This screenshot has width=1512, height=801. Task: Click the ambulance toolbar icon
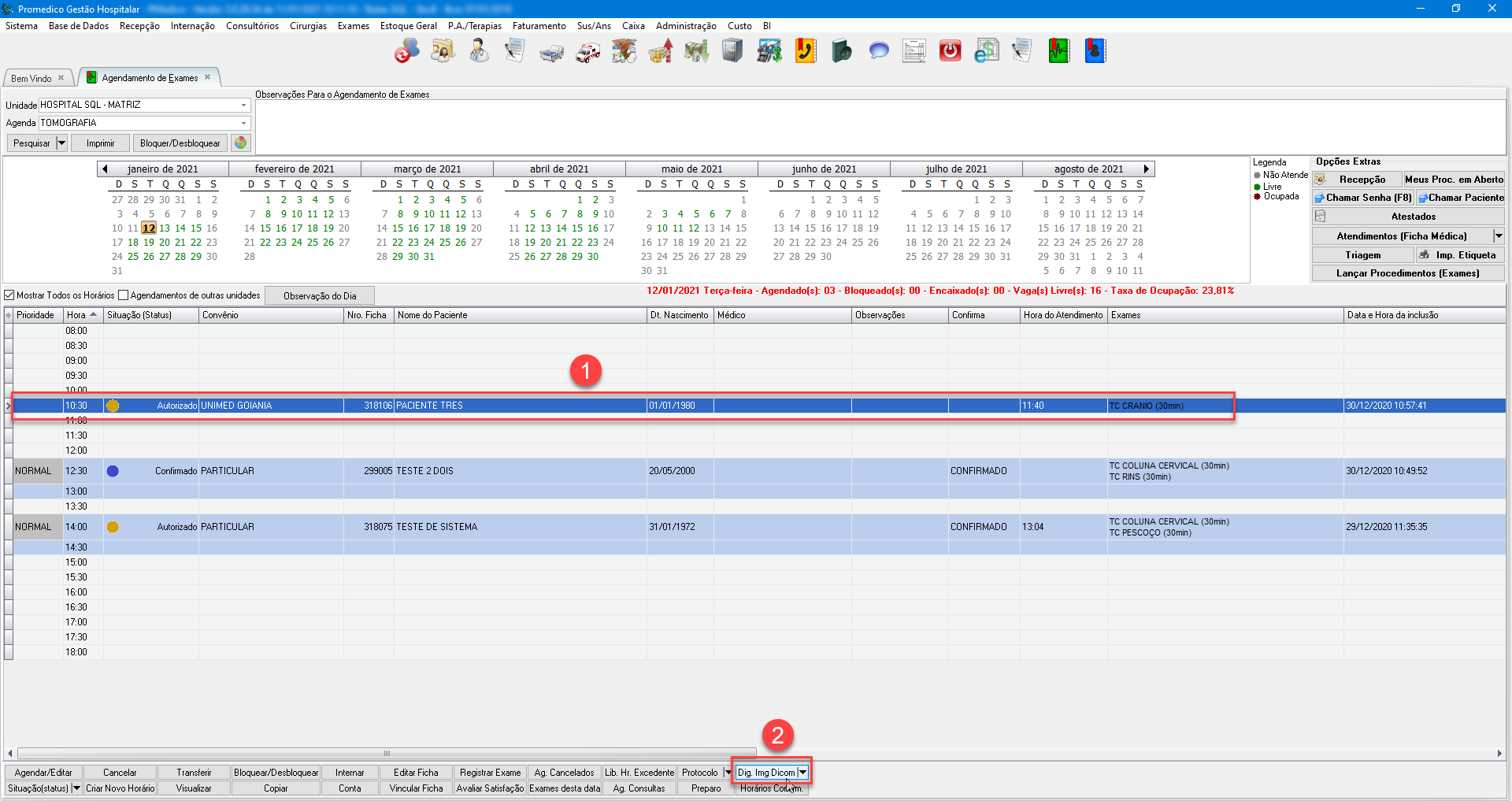587,52
